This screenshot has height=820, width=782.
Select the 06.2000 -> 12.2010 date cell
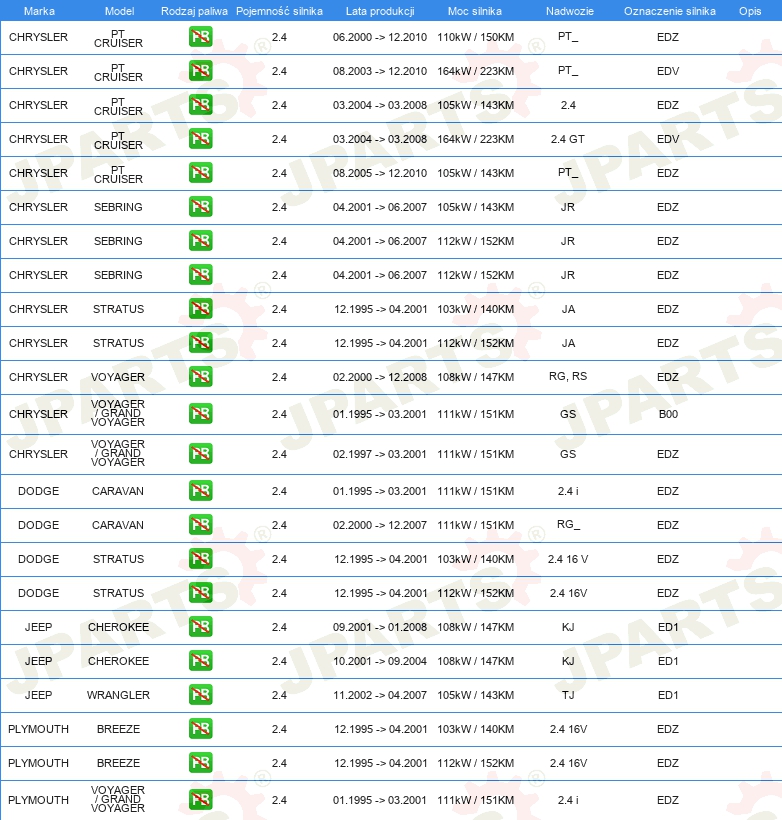380,37
